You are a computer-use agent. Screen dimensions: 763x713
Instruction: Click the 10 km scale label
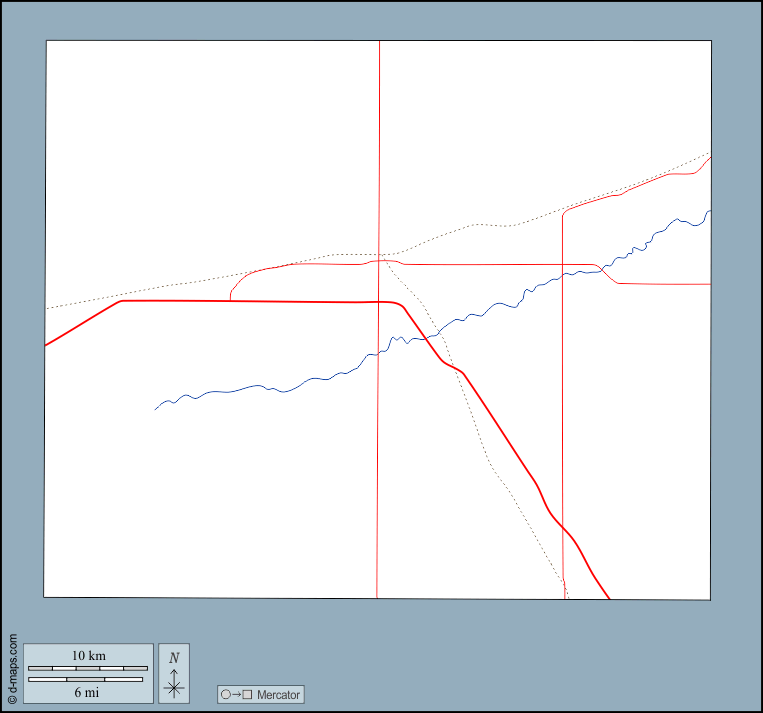[88, 656]
